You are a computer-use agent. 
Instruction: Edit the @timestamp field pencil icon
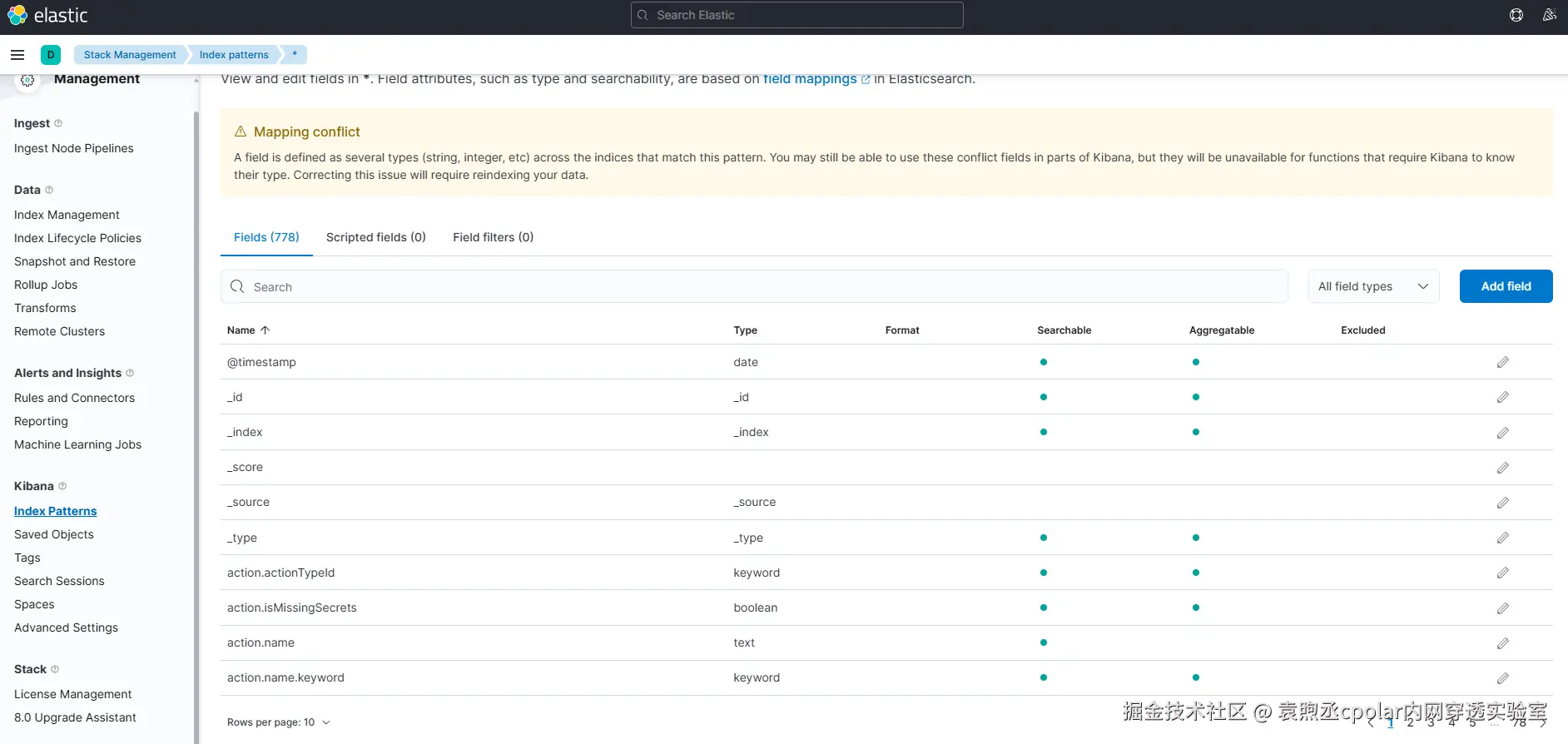[x=1502, y=362]
